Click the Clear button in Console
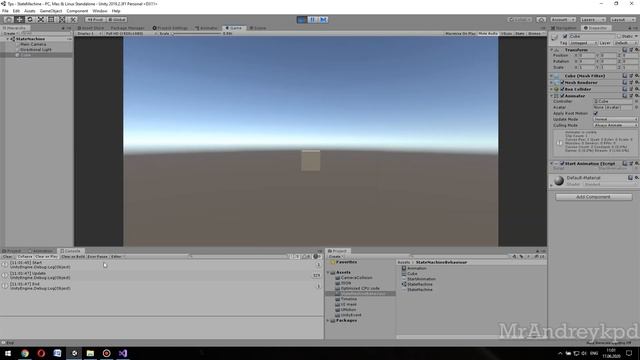640x360 pixels. [x=8, y=257]
